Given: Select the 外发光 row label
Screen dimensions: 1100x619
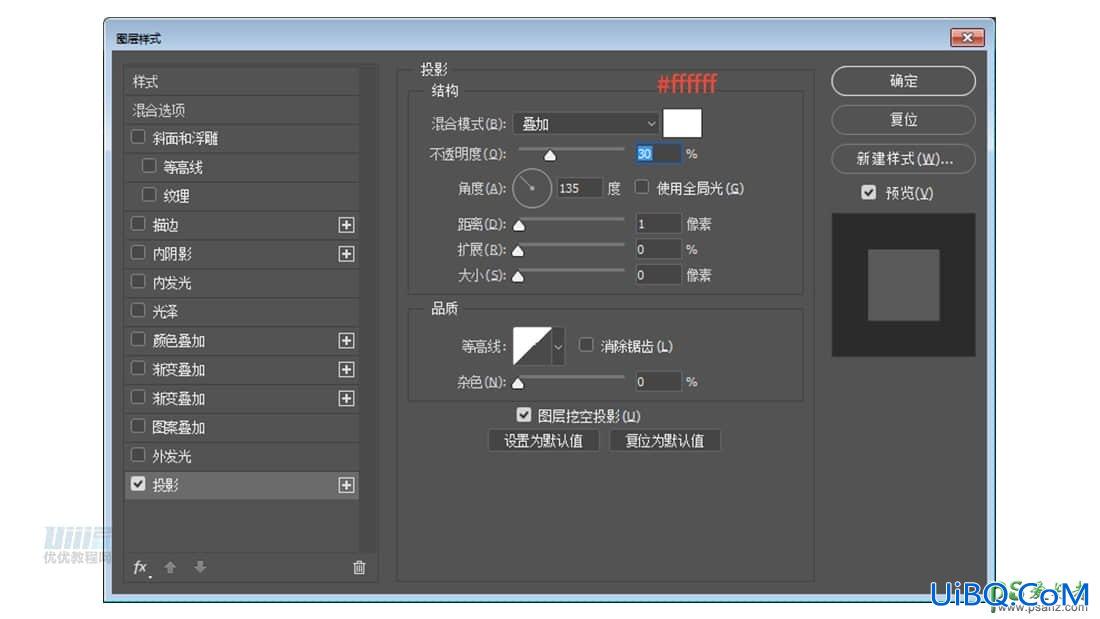Looking at the screenshot, I should tap(172, 456).
